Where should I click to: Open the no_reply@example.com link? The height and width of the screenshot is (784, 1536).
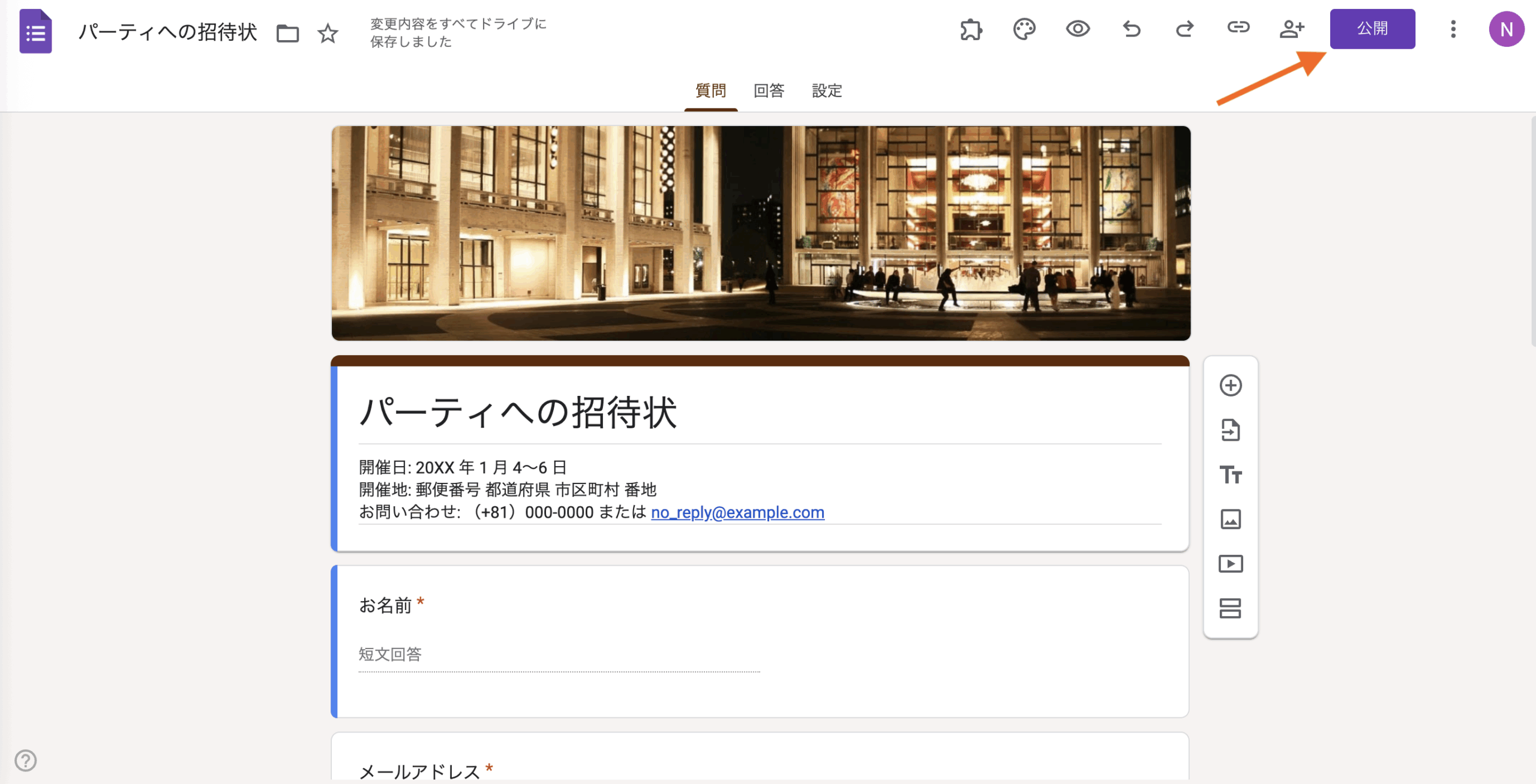pos(737,512)
